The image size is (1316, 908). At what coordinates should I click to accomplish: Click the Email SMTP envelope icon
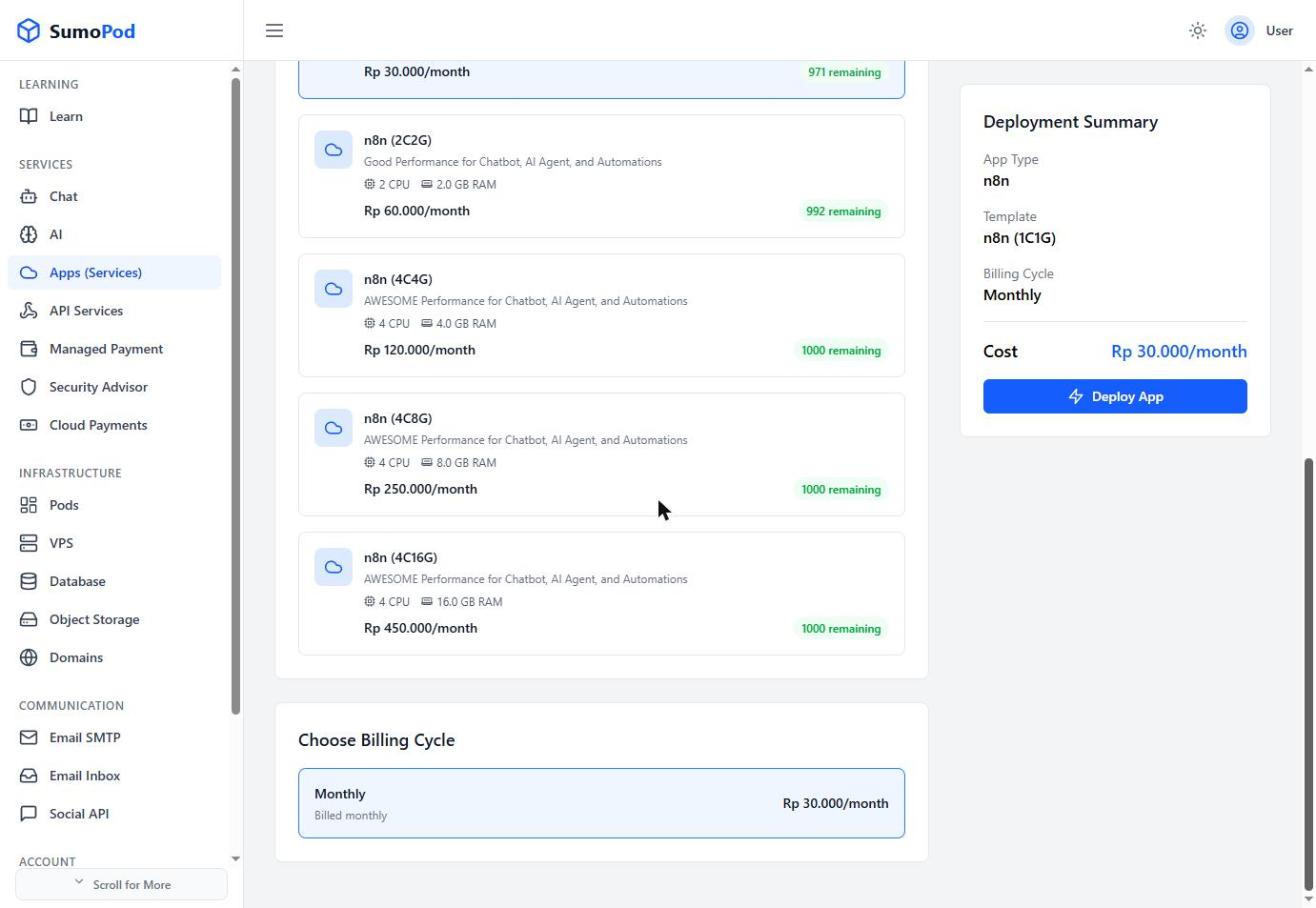(29, 737)
